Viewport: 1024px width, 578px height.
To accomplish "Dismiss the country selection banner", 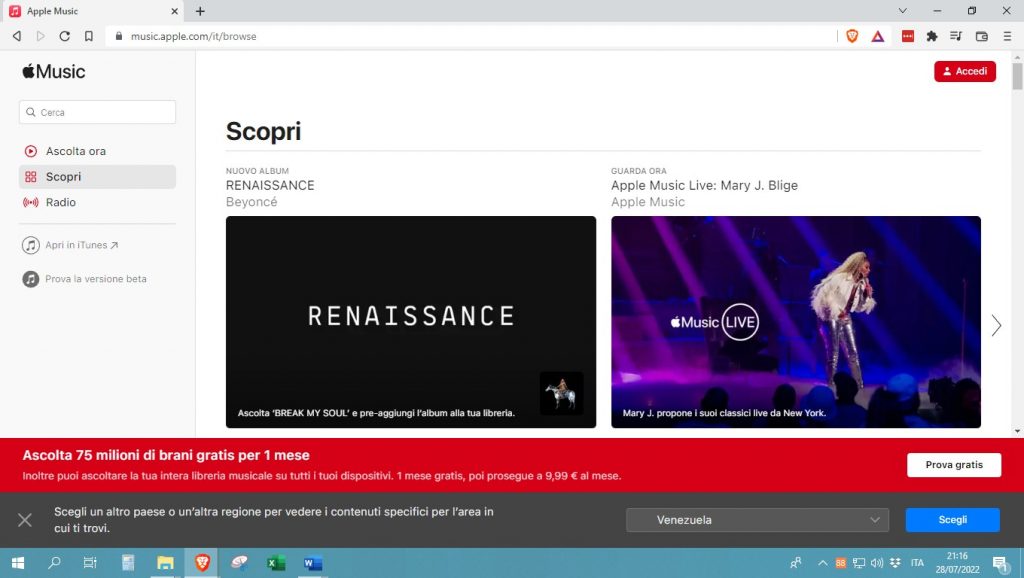I will click(x=25, y=520).
